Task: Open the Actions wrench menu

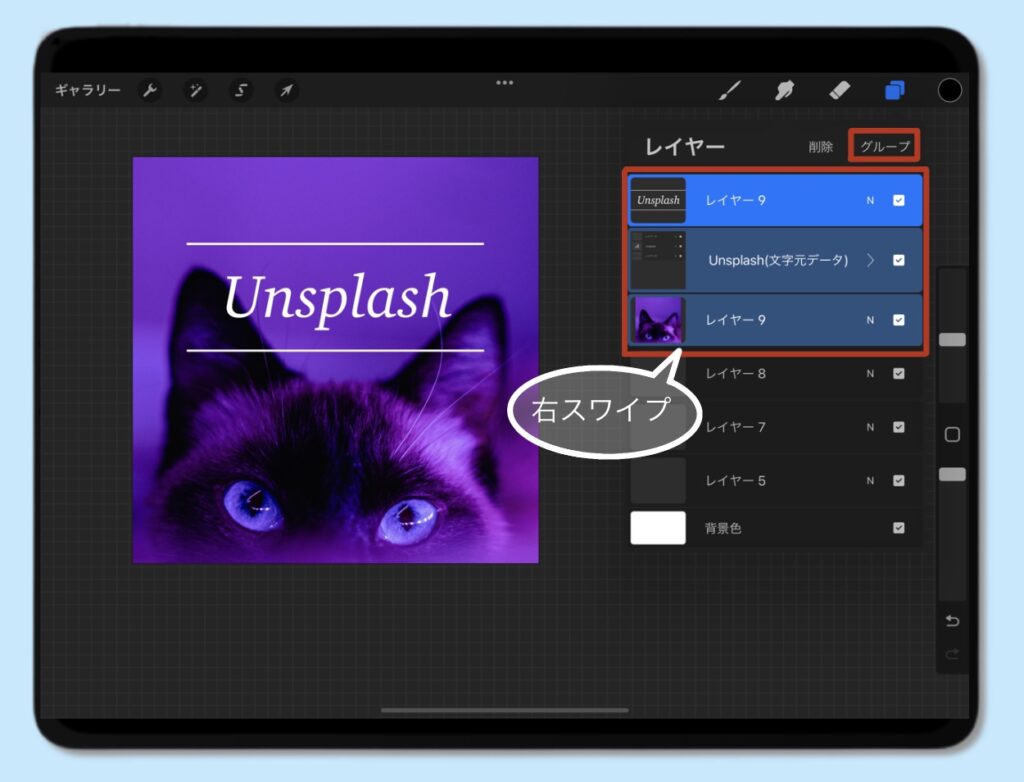Action: pos(150,90)
